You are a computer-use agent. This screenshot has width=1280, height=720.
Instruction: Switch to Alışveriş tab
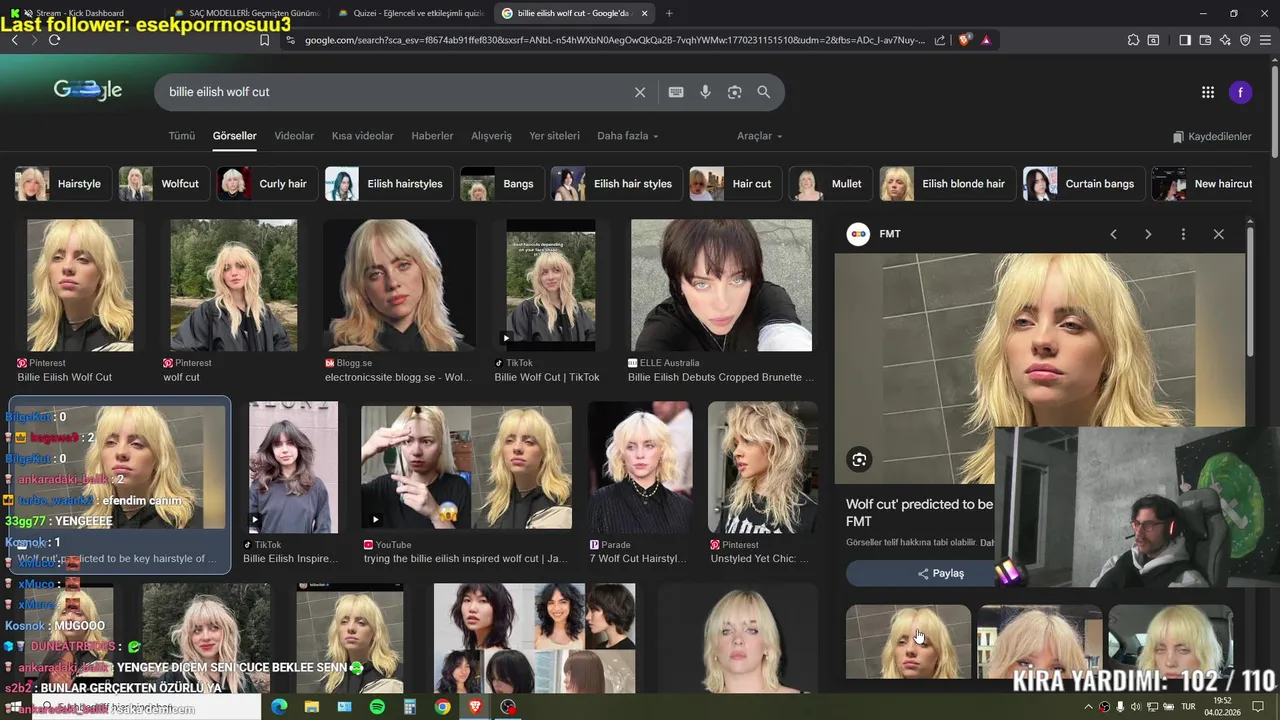coord(491,136)
